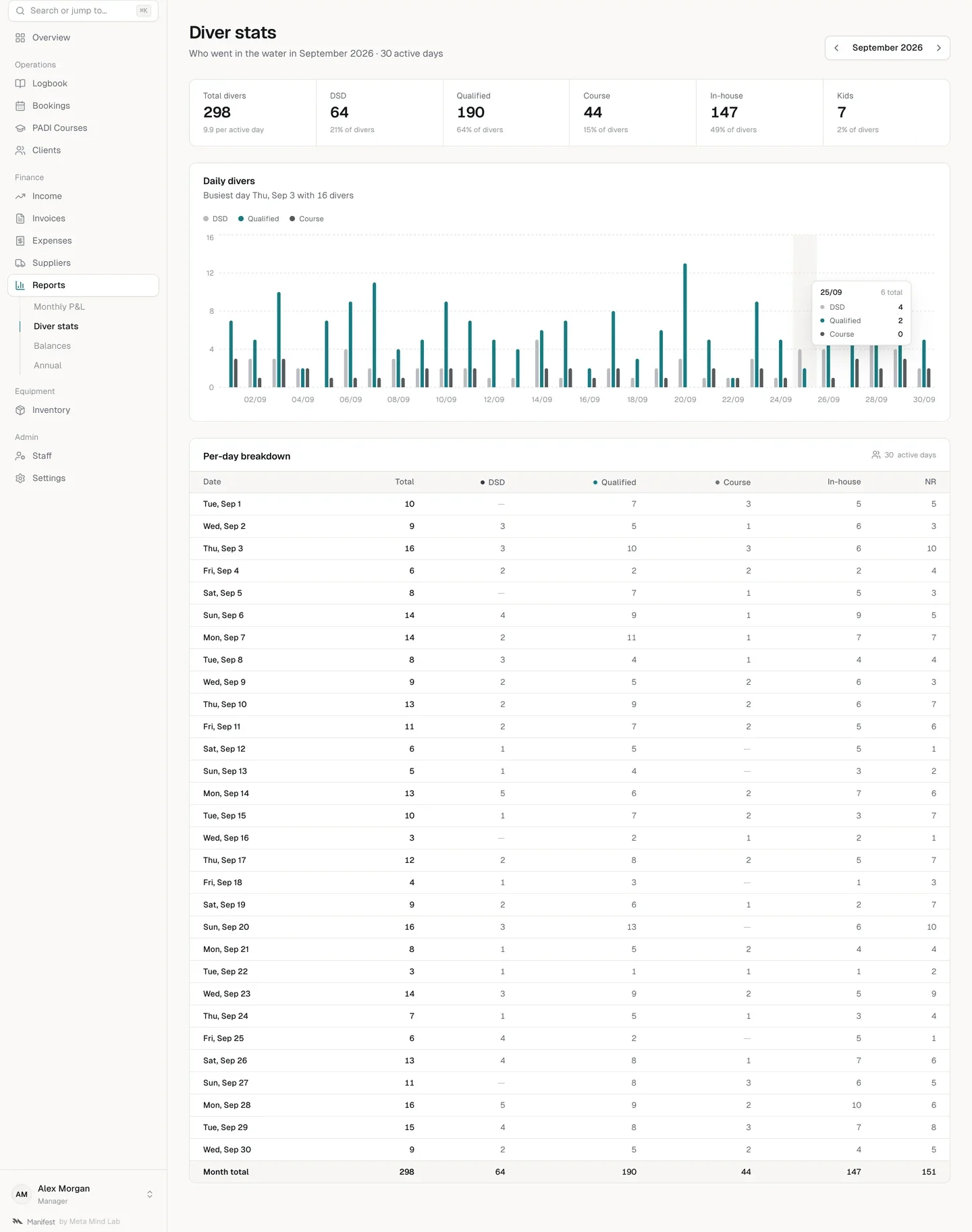Click the Income trend line icon
The height and width of the screenshot is (1232, 972).
[20, 196]
